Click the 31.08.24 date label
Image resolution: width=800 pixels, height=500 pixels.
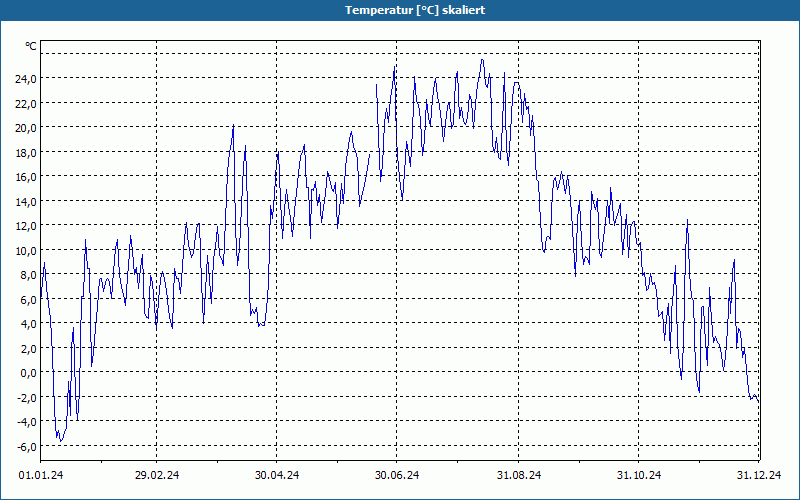pyautogui.click(x=519, y=475)
